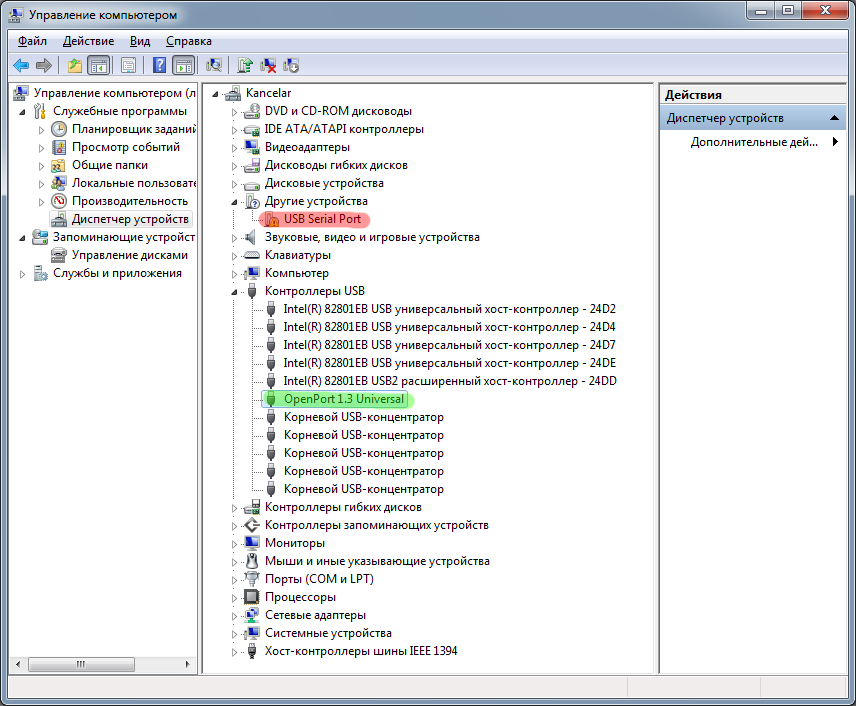This screenshot has height=706, width=856.
Task: Open the Справка menu
Action: (x=188, y=41)
